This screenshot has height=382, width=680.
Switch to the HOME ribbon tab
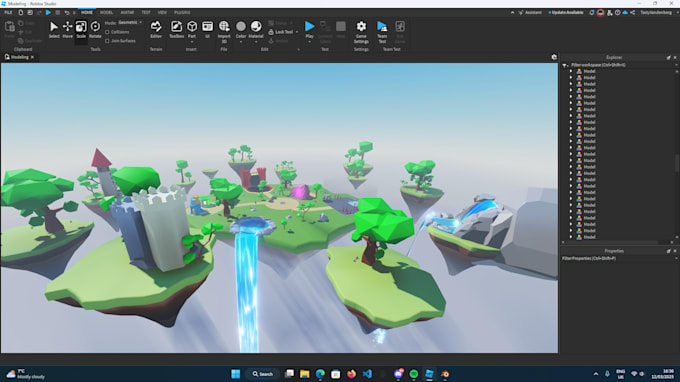coord(87,13)
